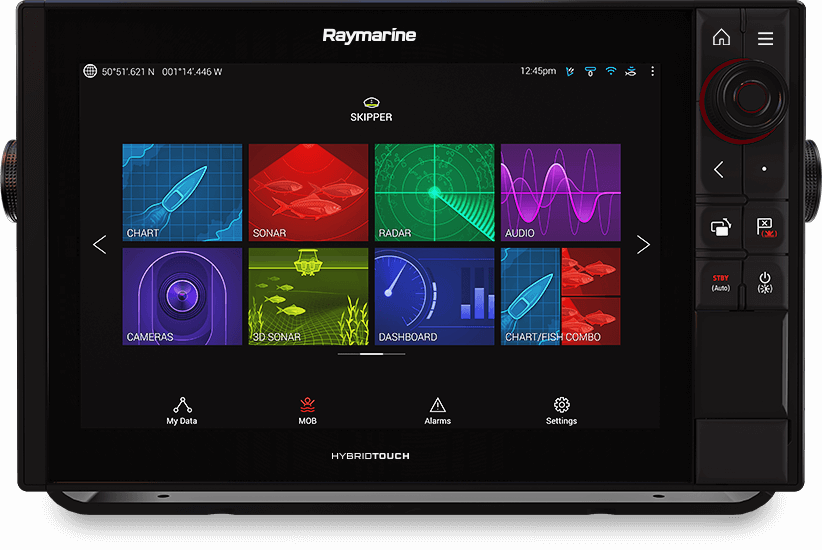This screenshot has height=550, width=822.
Task: Click the 12:45pm clock
Action: (x=538, y=71)
